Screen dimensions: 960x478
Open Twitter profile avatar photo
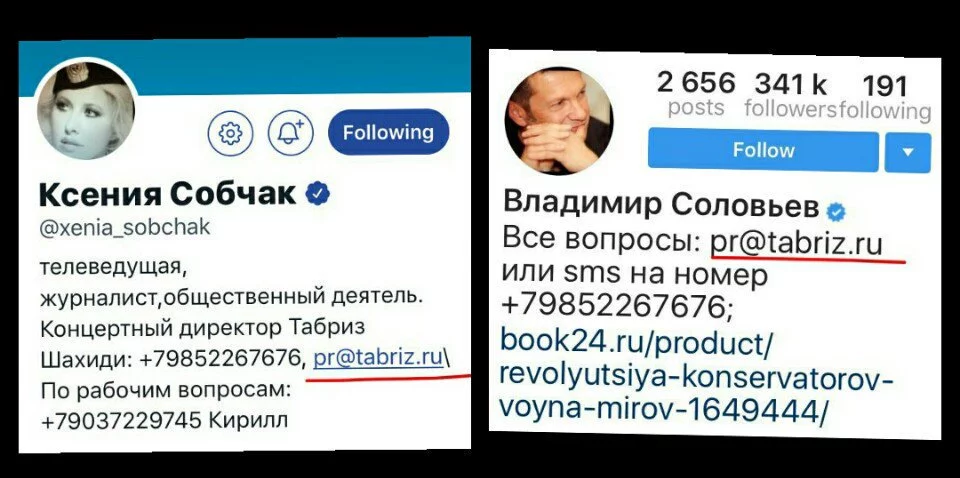click(86, 110)
